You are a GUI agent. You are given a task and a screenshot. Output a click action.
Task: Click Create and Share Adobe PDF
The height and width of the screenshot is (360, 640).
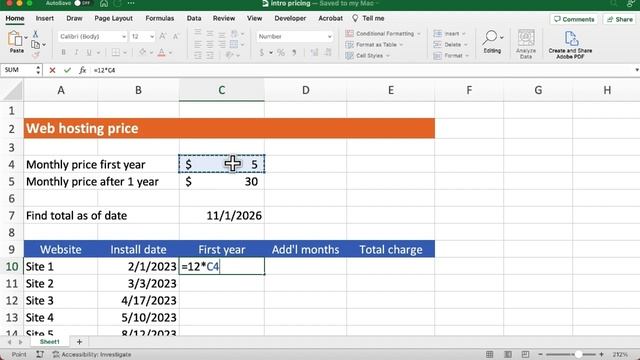(x=570, y=44)
